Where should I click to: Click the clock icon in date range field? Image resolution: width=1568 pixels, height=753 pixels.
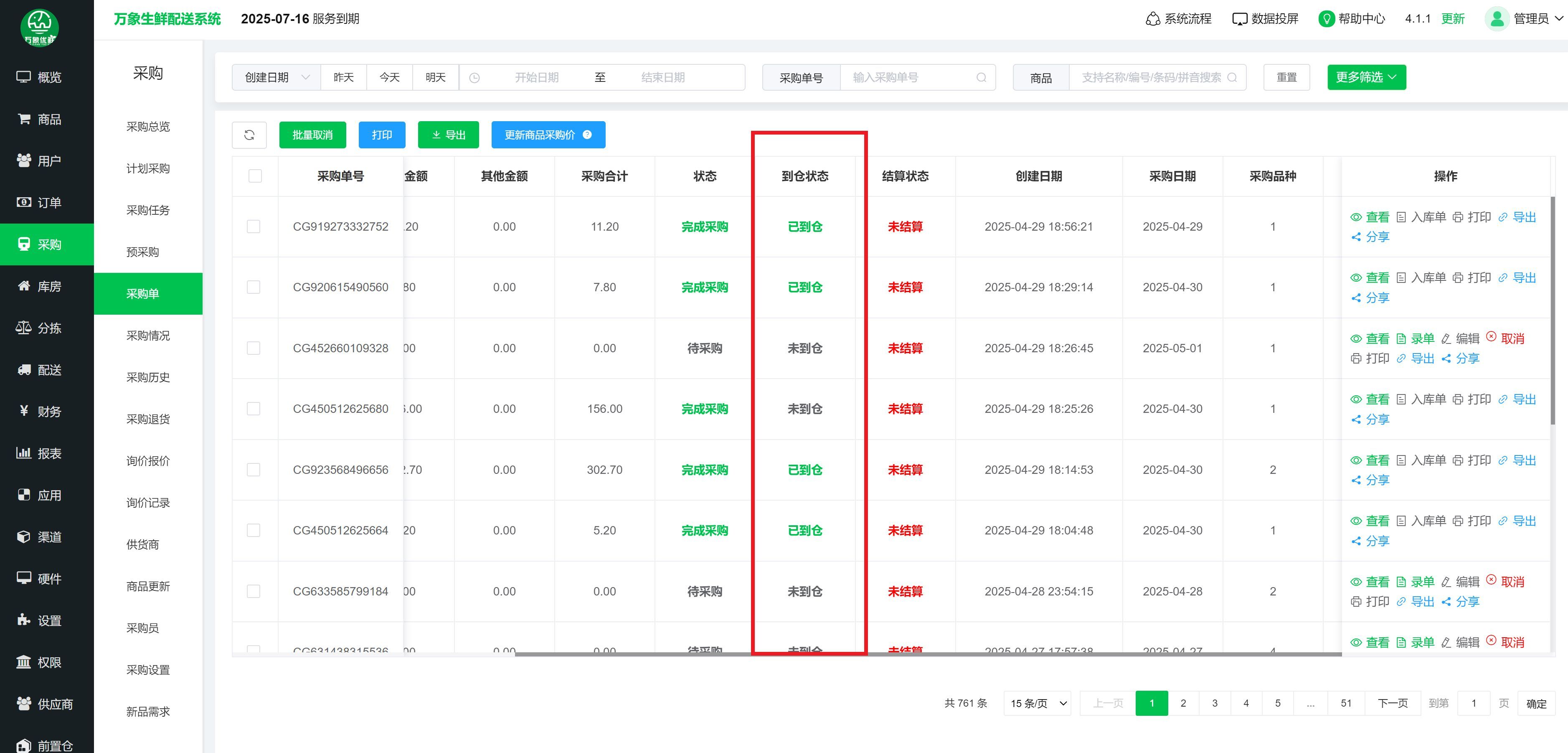[475, 78]
